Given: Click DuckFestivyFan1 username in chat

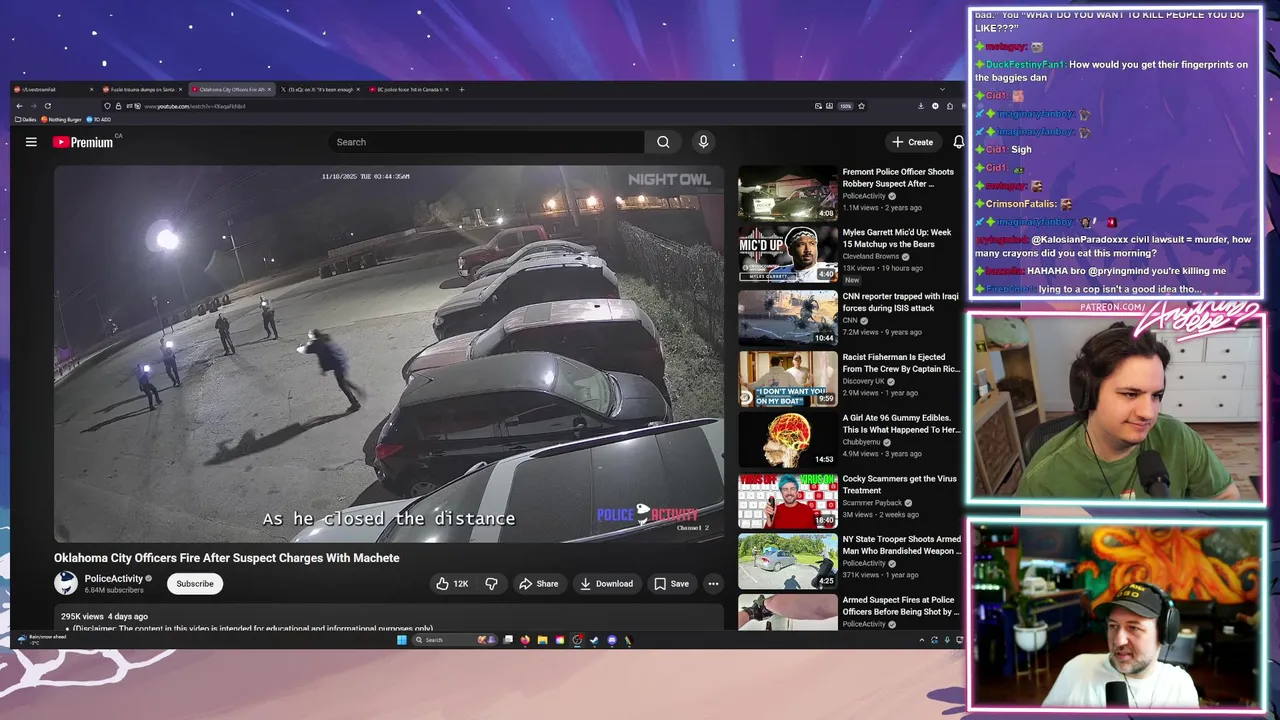Looking at the screenshot, I should tap(1025, 64).
